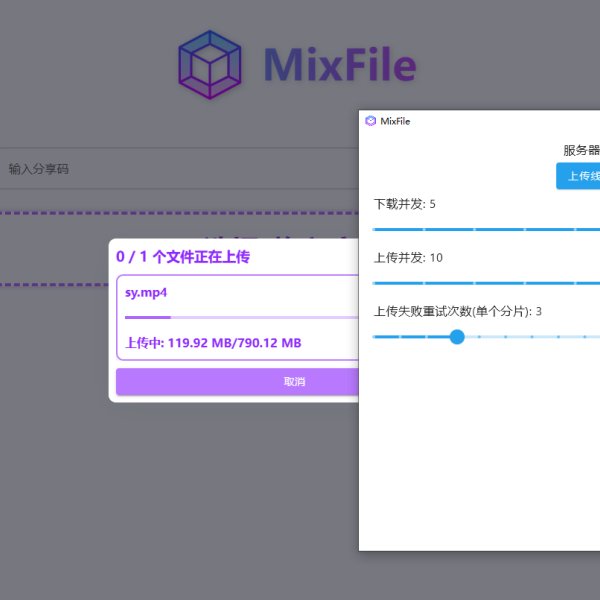Viewport: 600px width, 600px height.
Task: Click the MixFile window title icon
Action: coord(370,121)
